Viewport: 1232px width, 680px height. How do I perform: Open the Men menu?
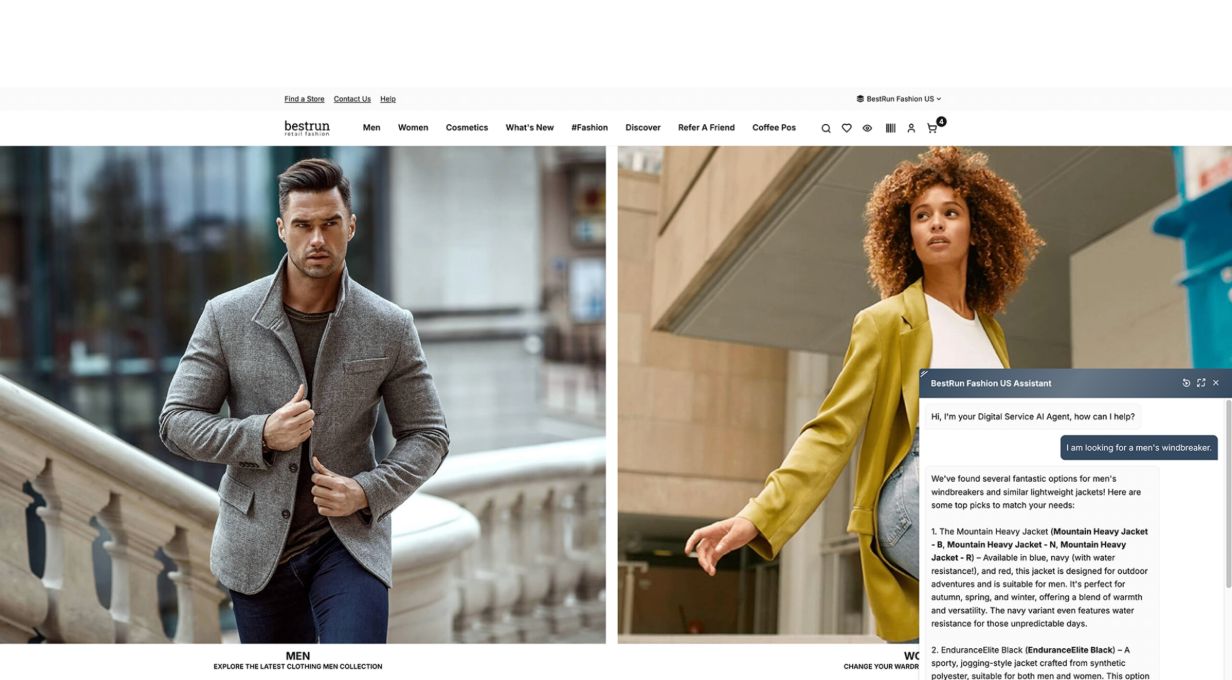(371, 128)
